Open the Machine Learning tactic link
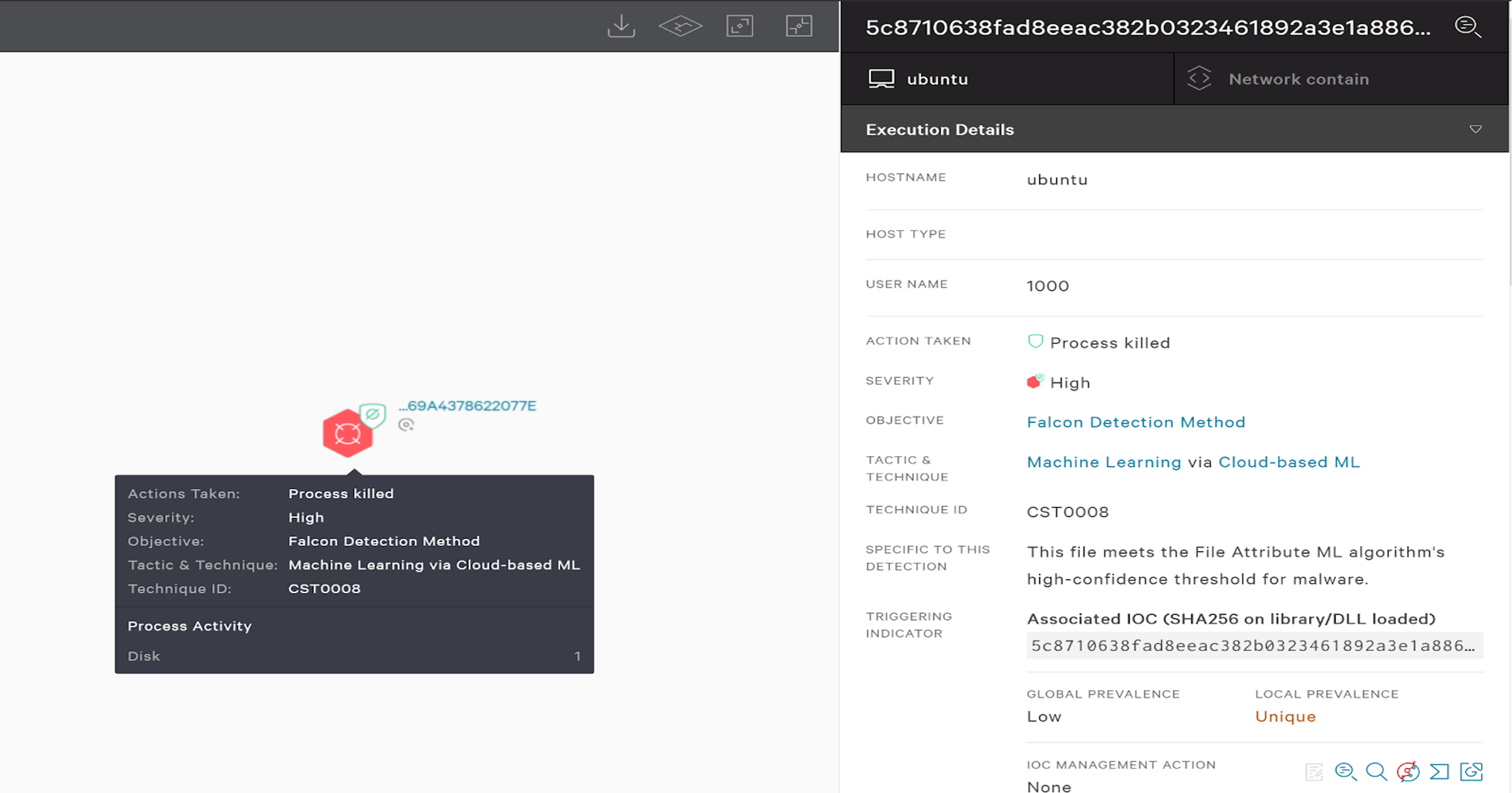 tap(1104, 462)
